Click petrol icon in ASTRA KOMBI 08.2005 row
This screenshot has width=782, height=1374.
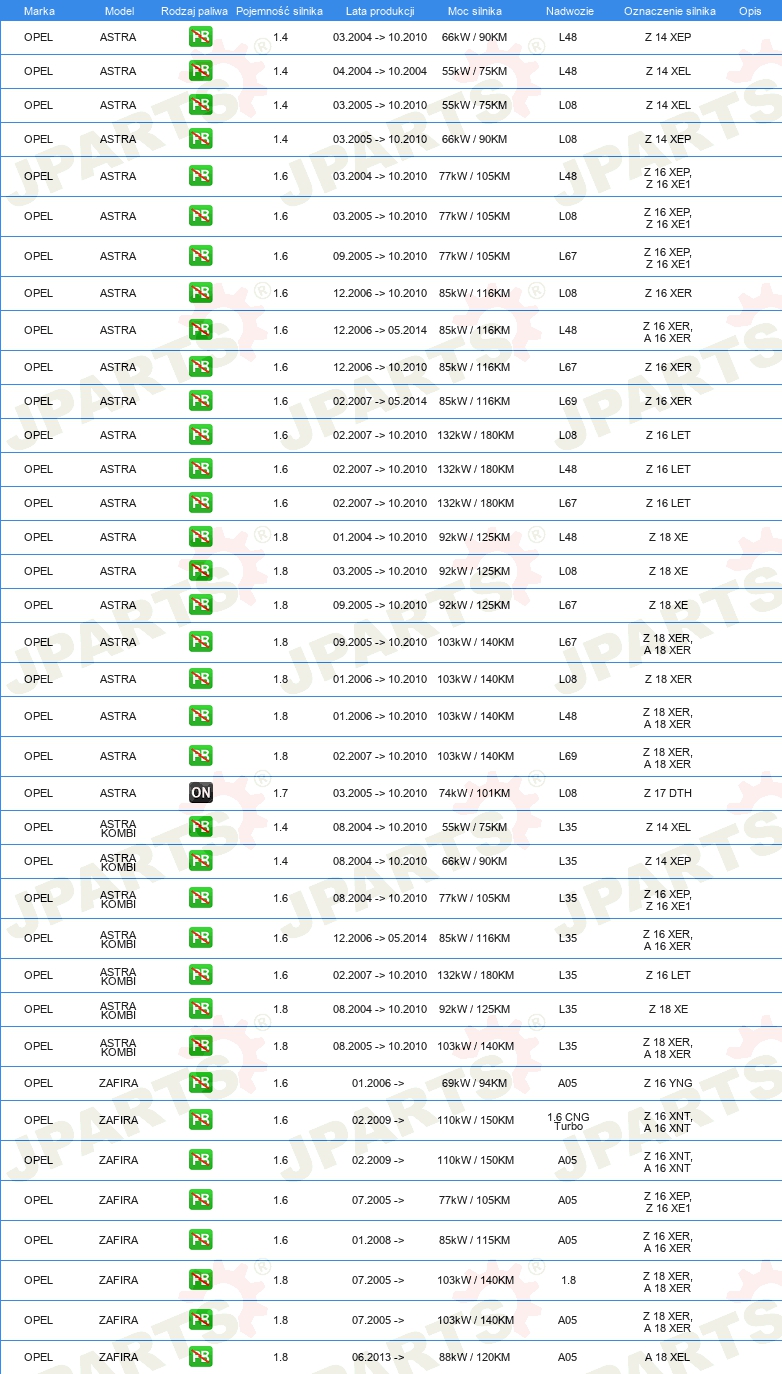click(201, 1046)
